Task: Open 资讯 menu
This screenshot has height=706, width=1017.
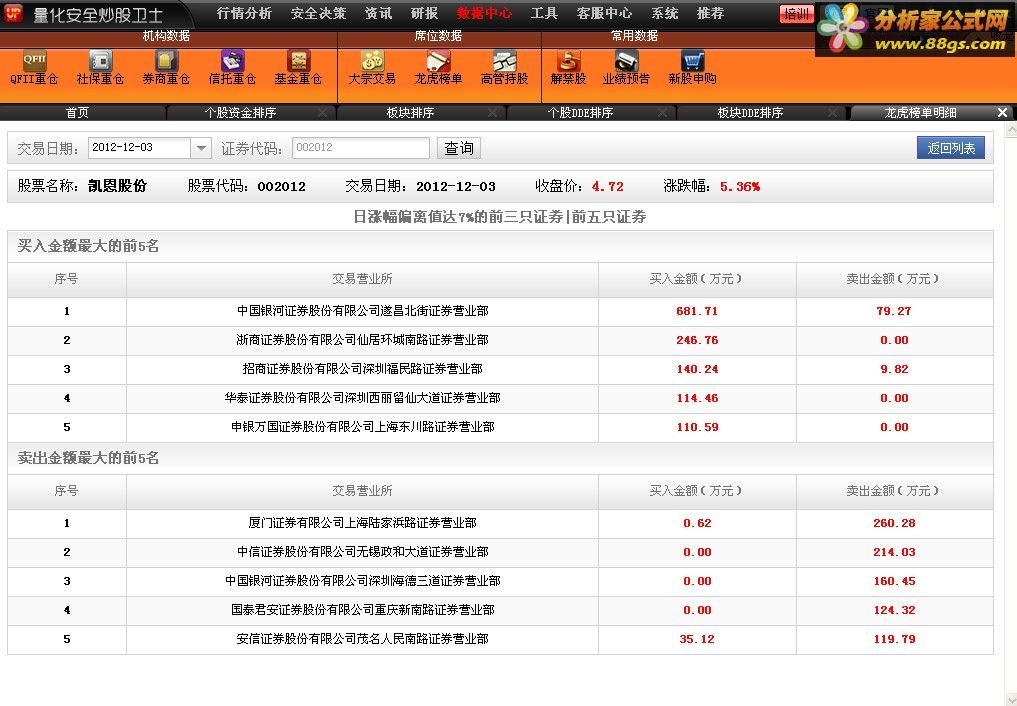Action: click(378, 13)
